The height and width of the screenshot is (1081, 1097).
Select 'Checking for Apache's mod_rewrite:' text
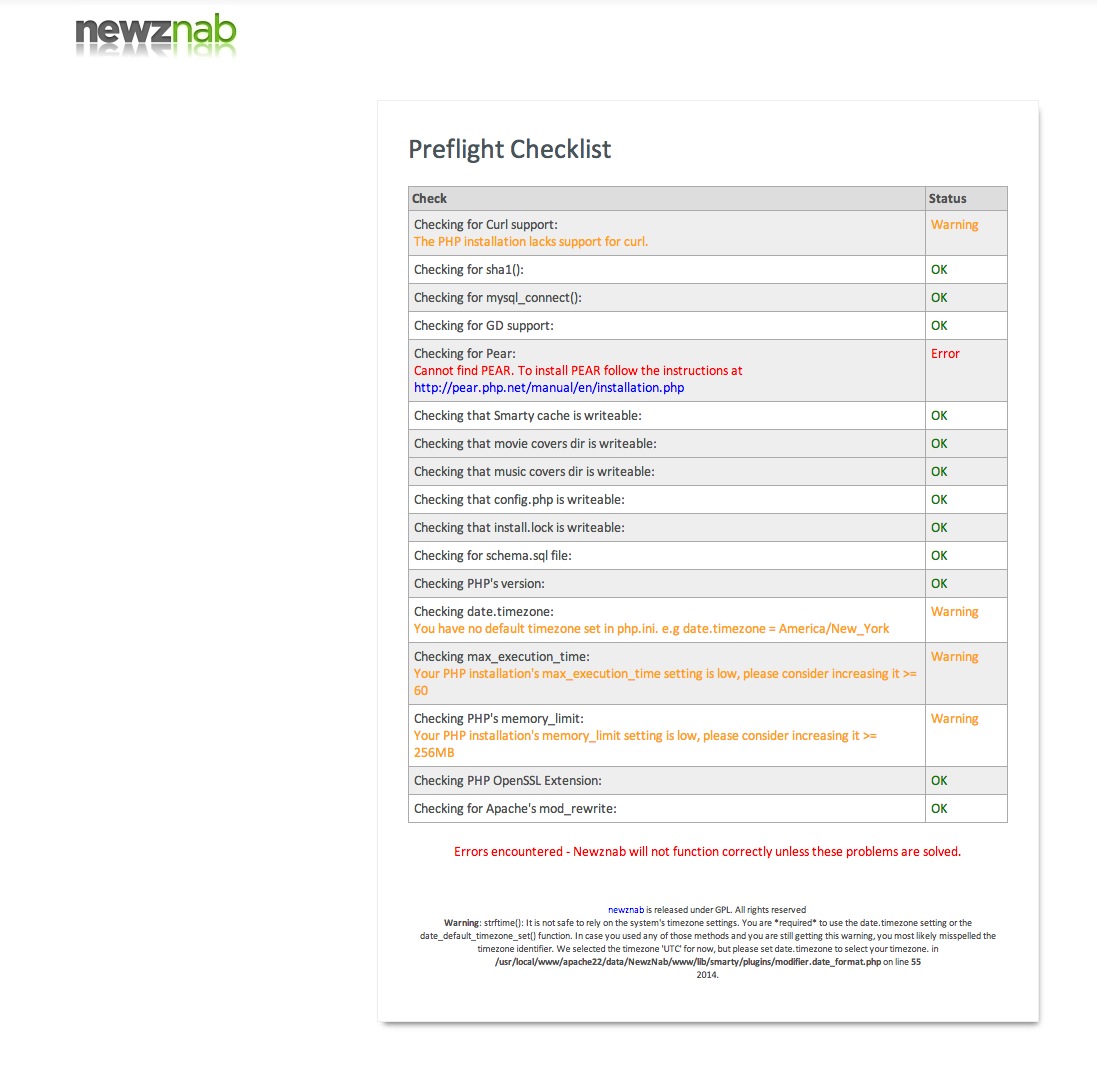click(x=515, y=808)
